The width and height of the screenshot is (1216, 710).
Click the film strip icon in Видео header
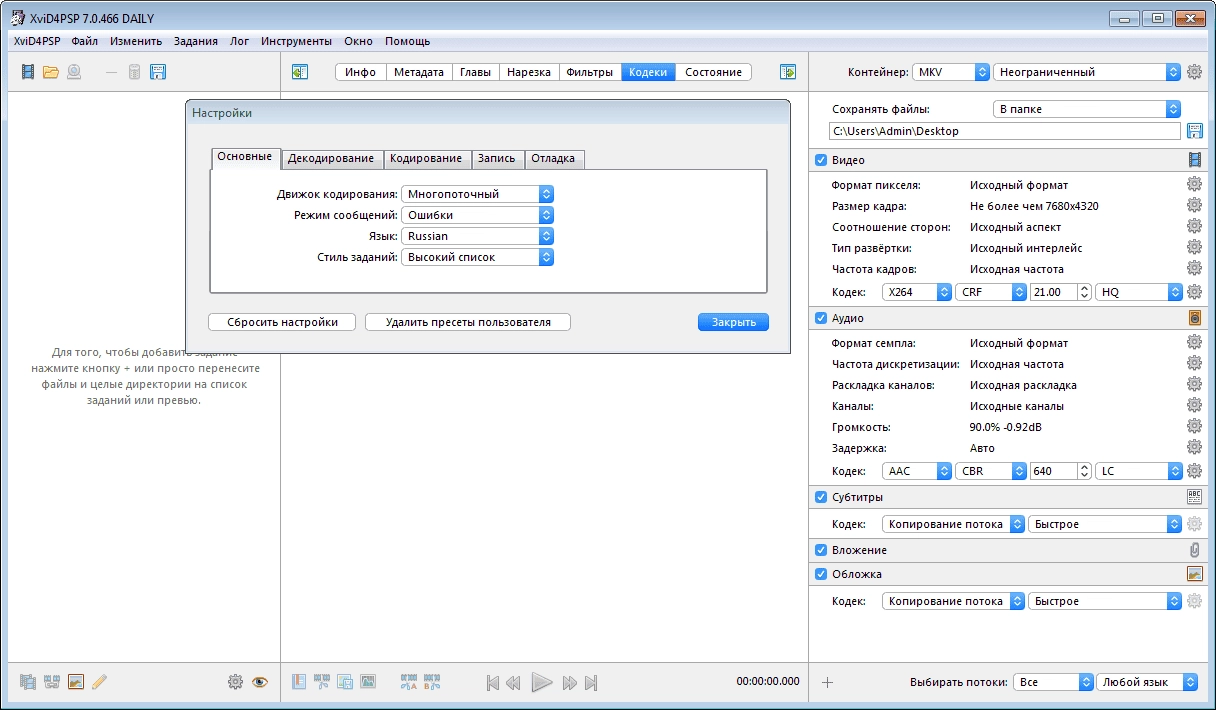[1194, 160]
